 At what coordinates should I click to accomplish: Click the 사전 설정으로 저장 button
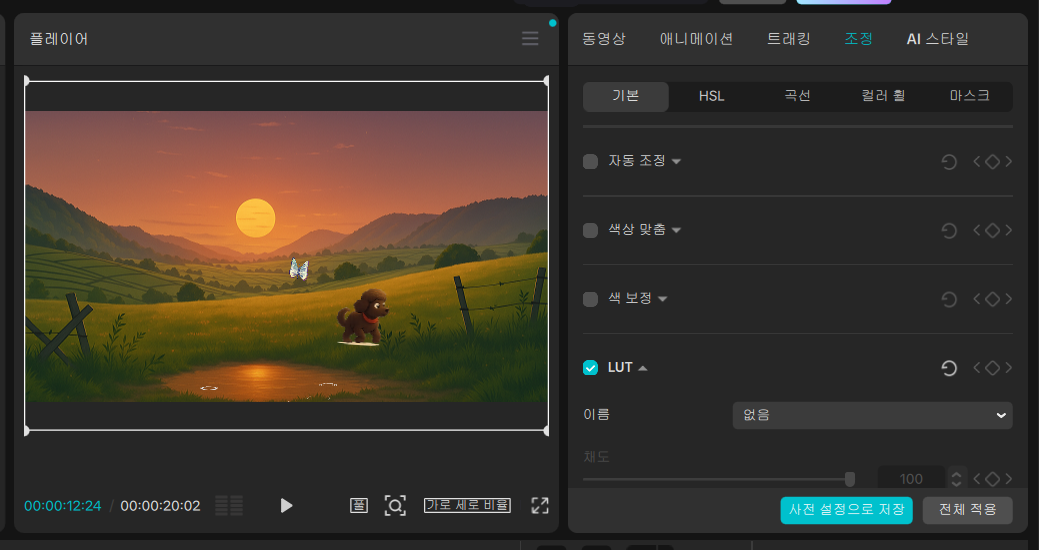[846, 510]
